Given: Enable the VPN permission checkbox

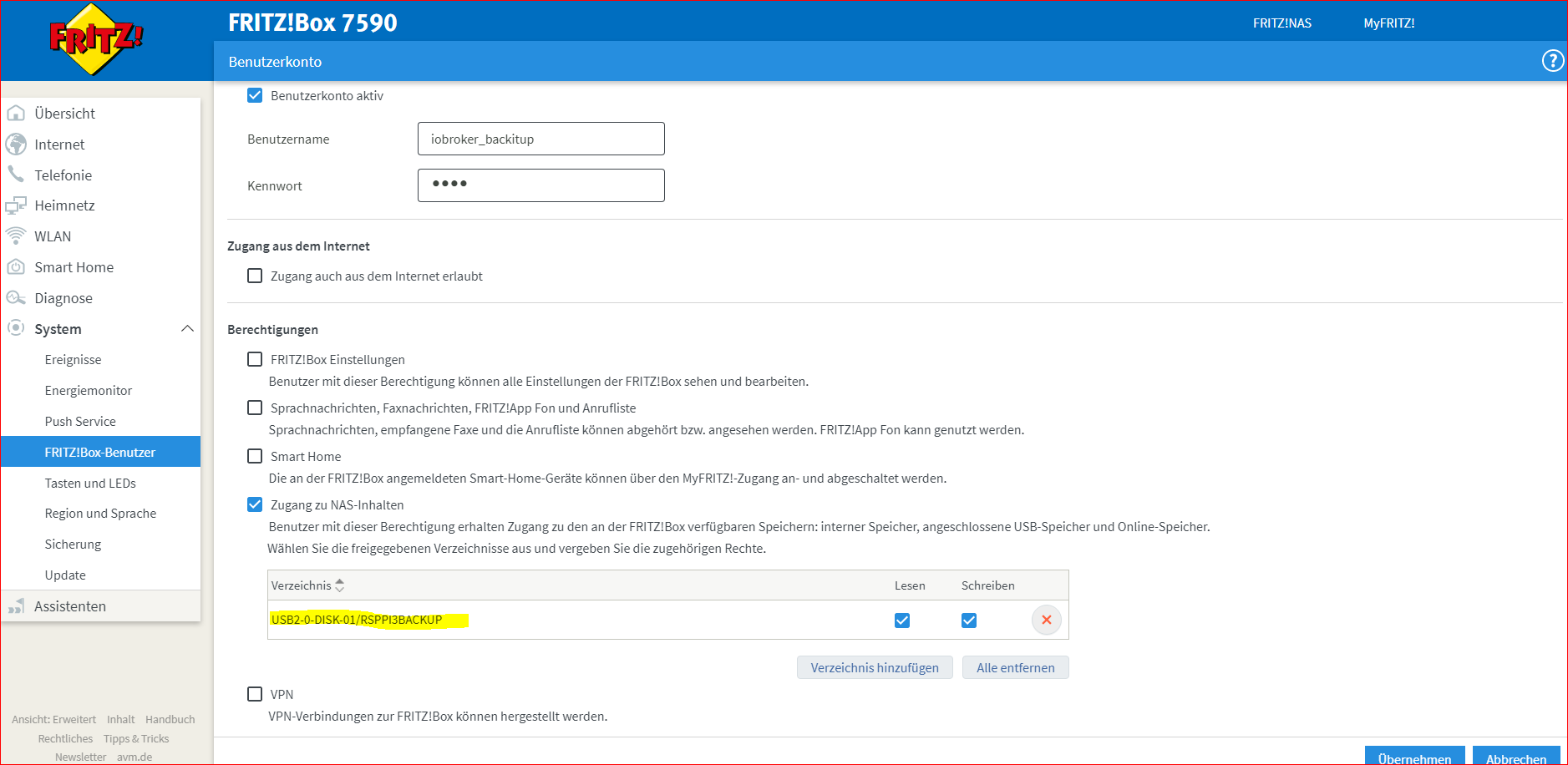Looking at the screenshot, I should (255, 694).
